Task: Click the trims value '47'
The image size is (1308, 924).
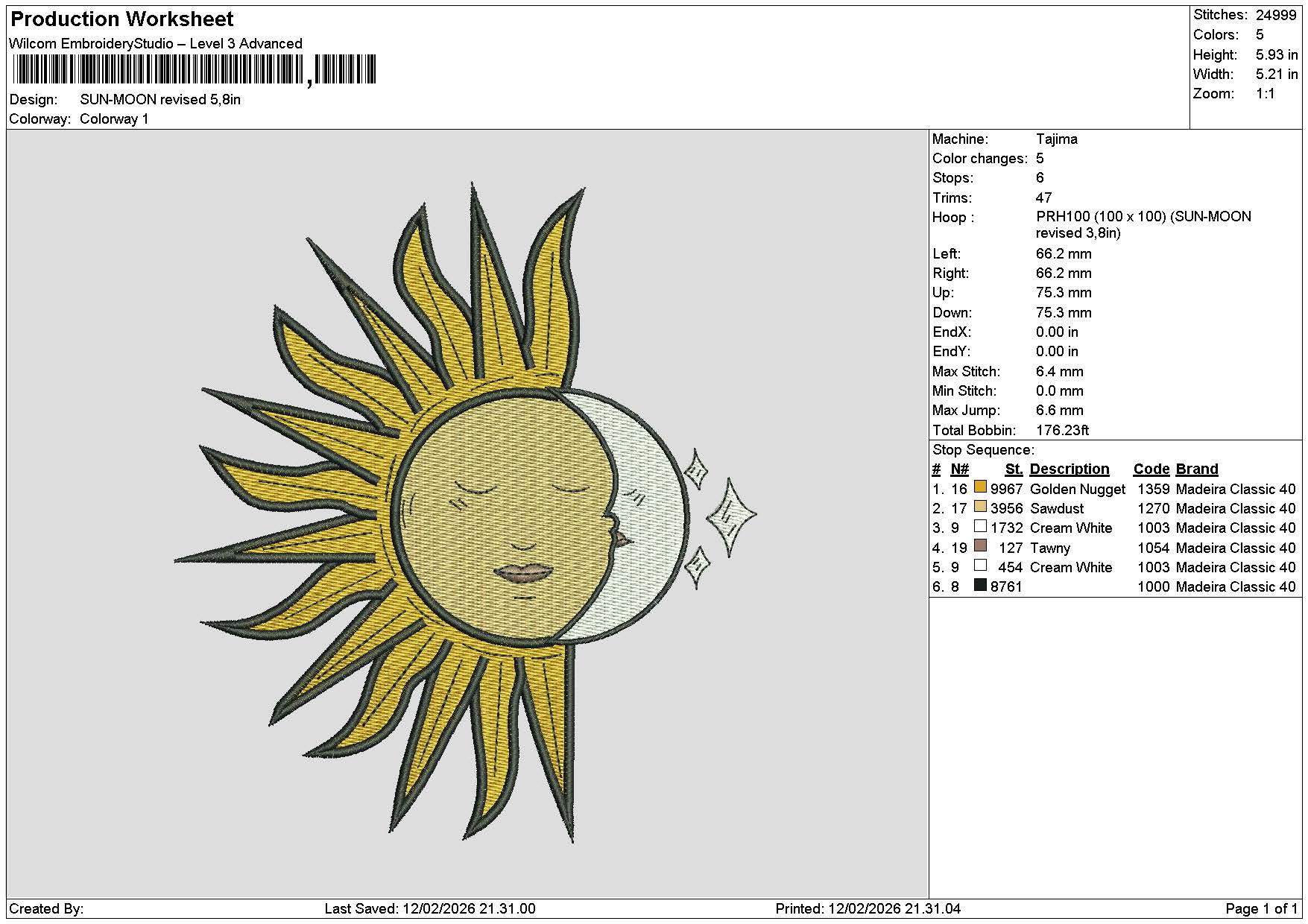Action: tap(1043, 197)
